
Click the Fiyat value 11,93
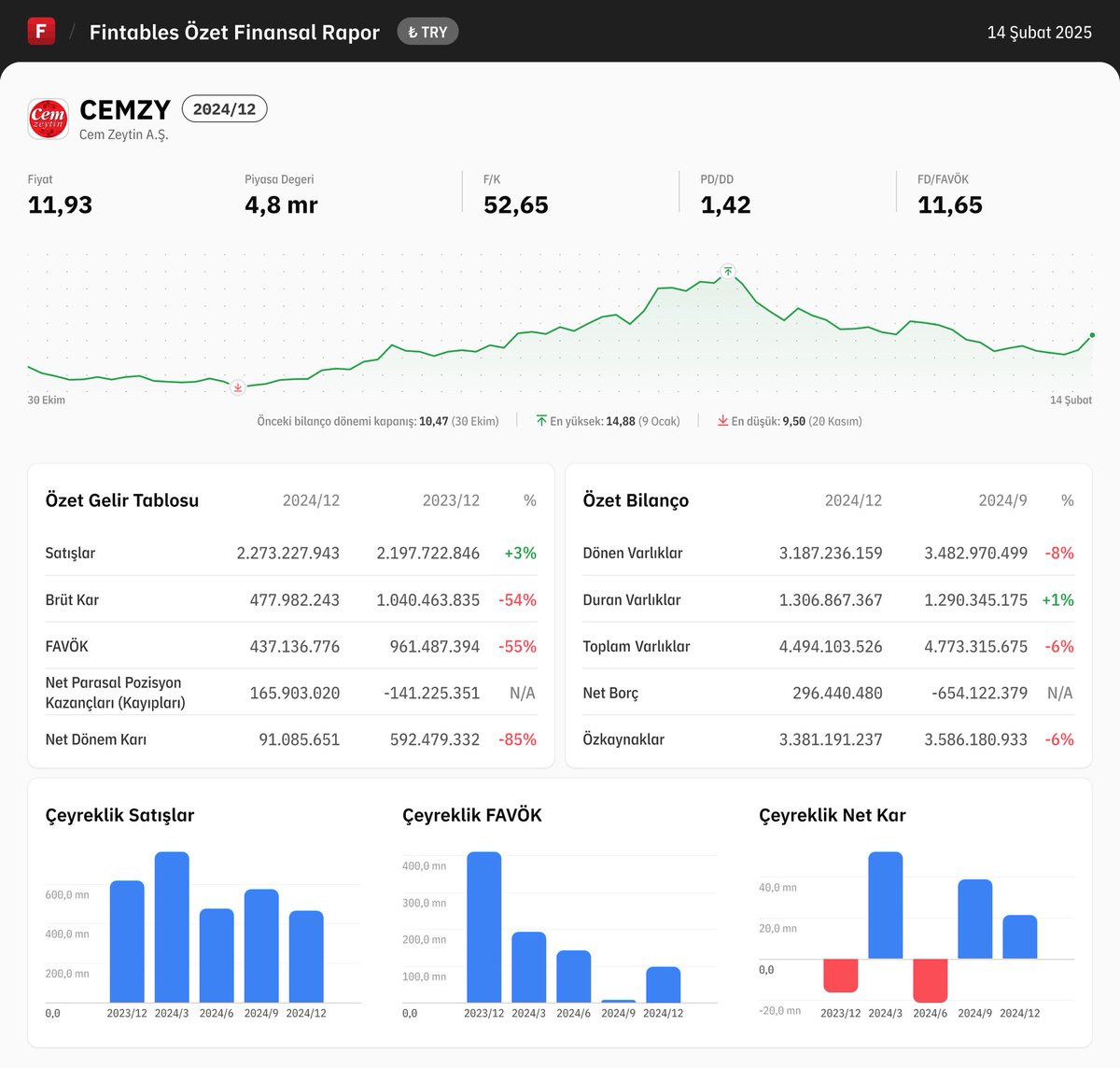pyautogui.click(x=60, y=205)
